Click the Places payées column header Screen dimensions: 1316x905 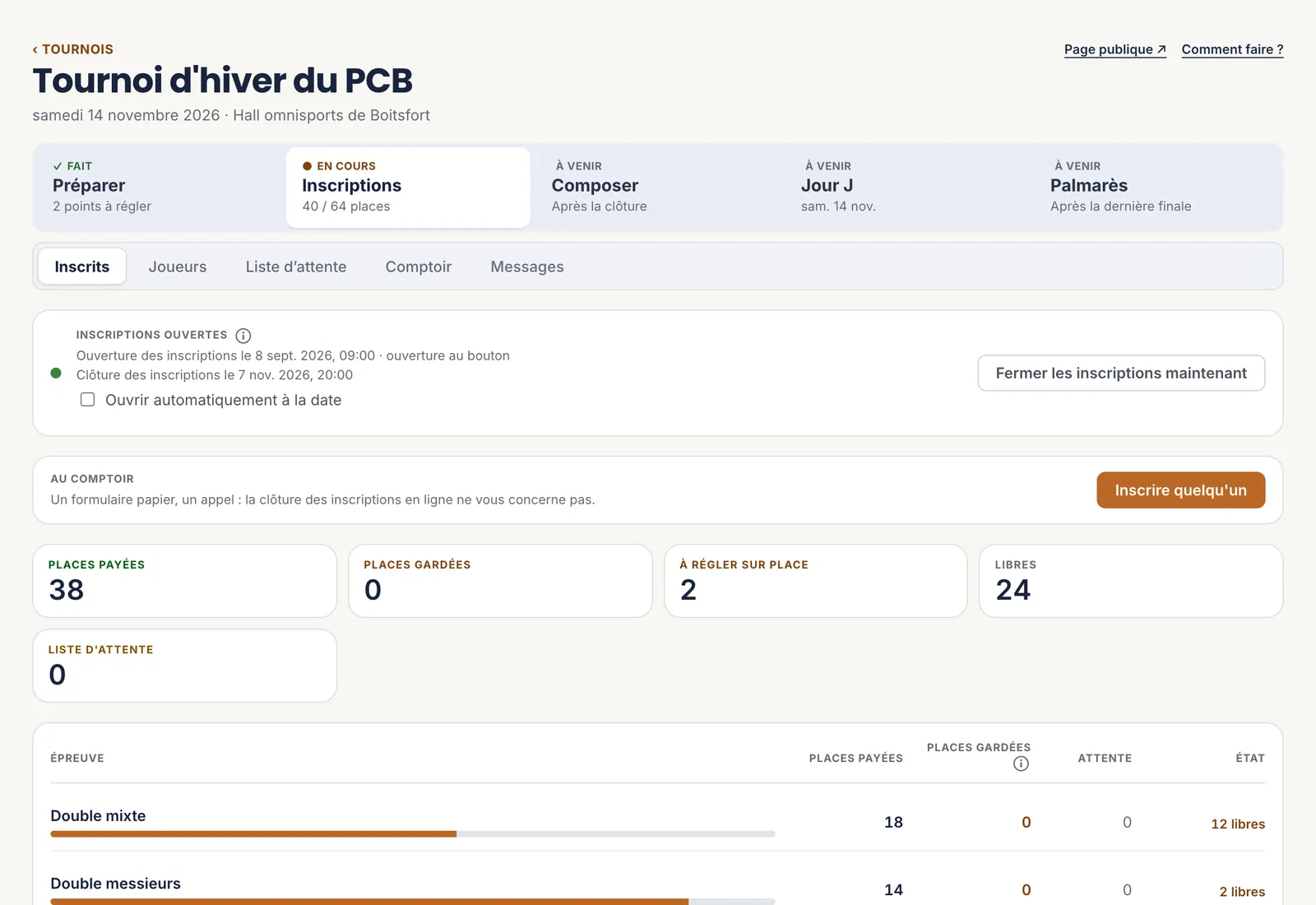click(x=855, y=759)
